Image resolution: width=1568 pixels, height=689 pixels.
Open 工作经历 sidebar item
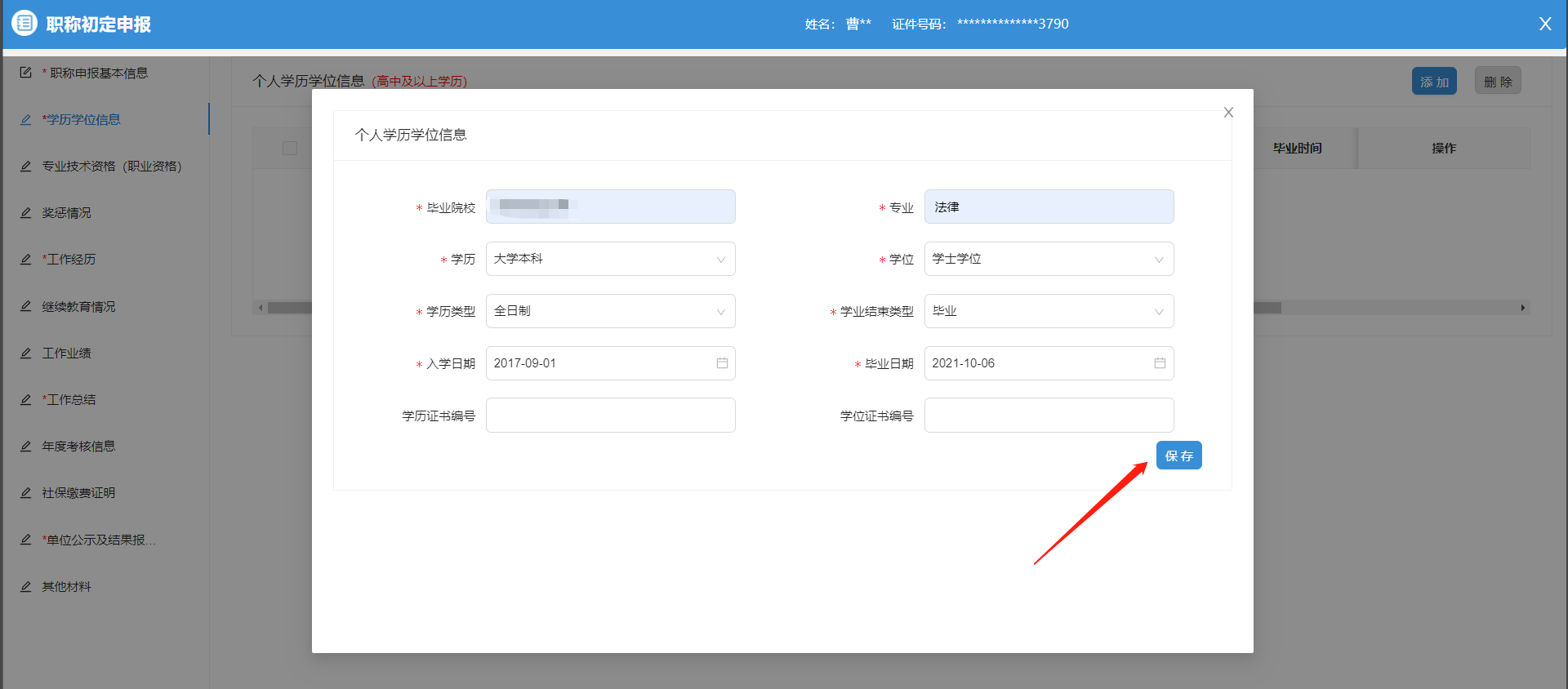coord(69,259)
